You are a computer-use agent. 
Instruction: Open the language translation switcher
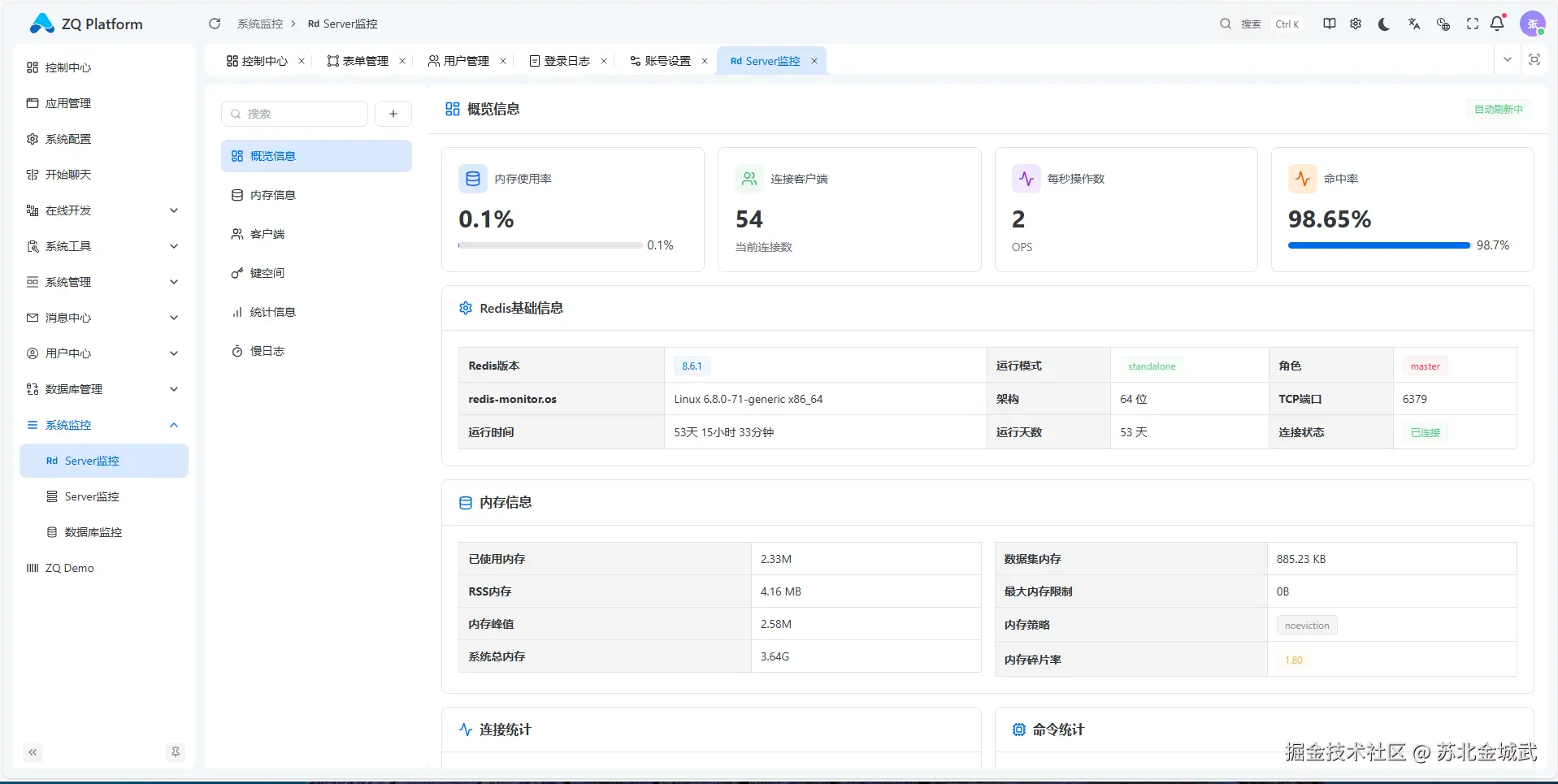1414,24
